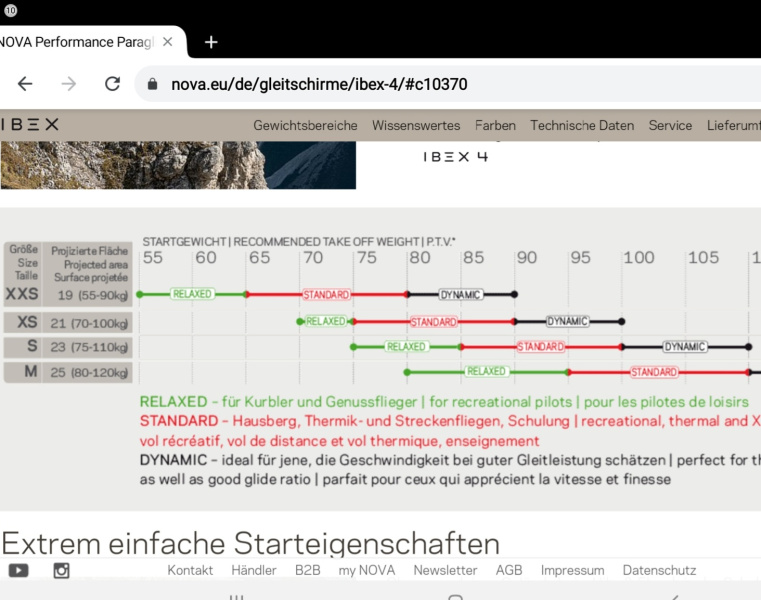Click the XXS size row label
This screenshot has height=600, width=761.
coord(22,294)
